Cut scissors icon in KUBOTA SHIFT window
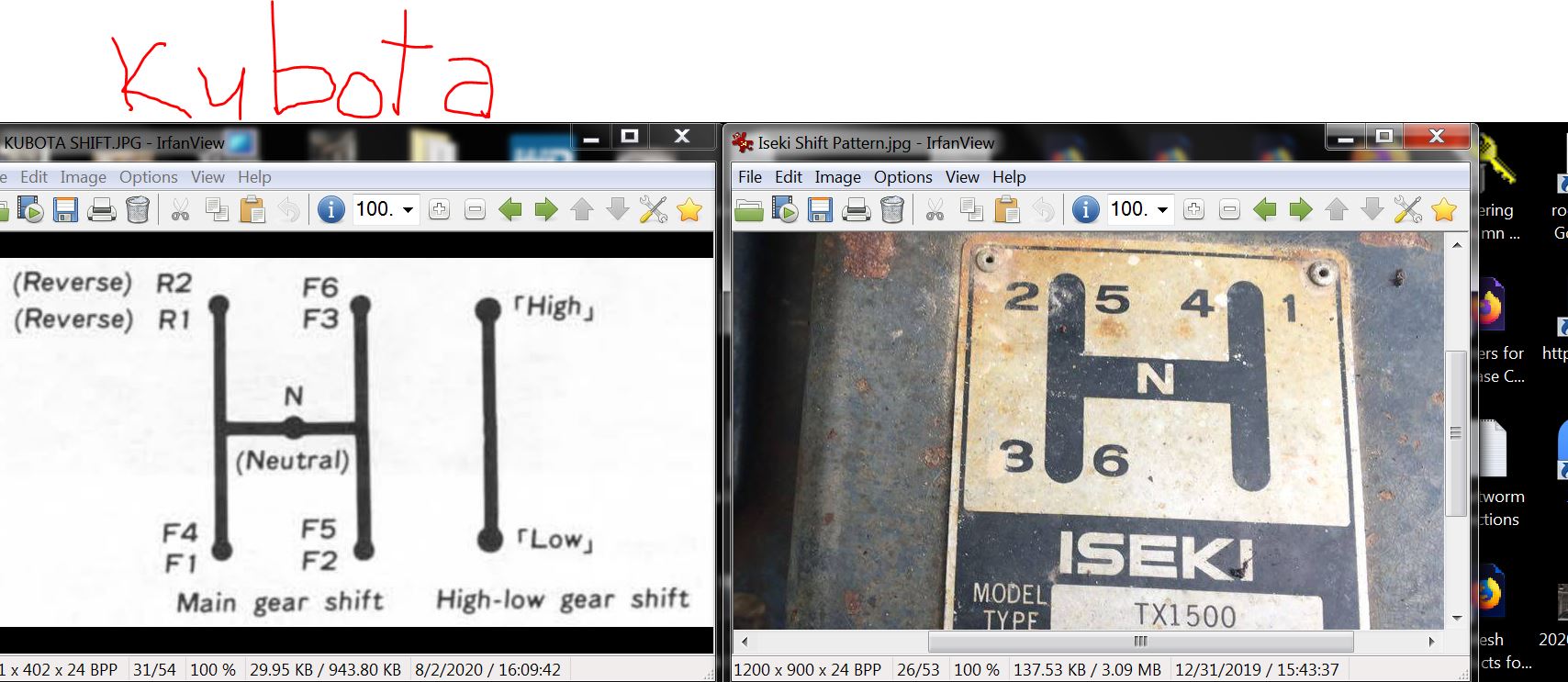This screenshot has width=1568, height=682. point(180,210)
